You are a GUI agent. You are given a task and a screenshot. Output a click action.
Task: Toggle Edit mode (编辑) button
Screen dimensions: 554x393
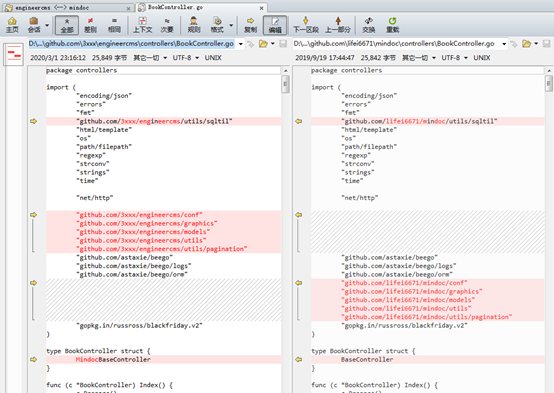pos(275,25)
